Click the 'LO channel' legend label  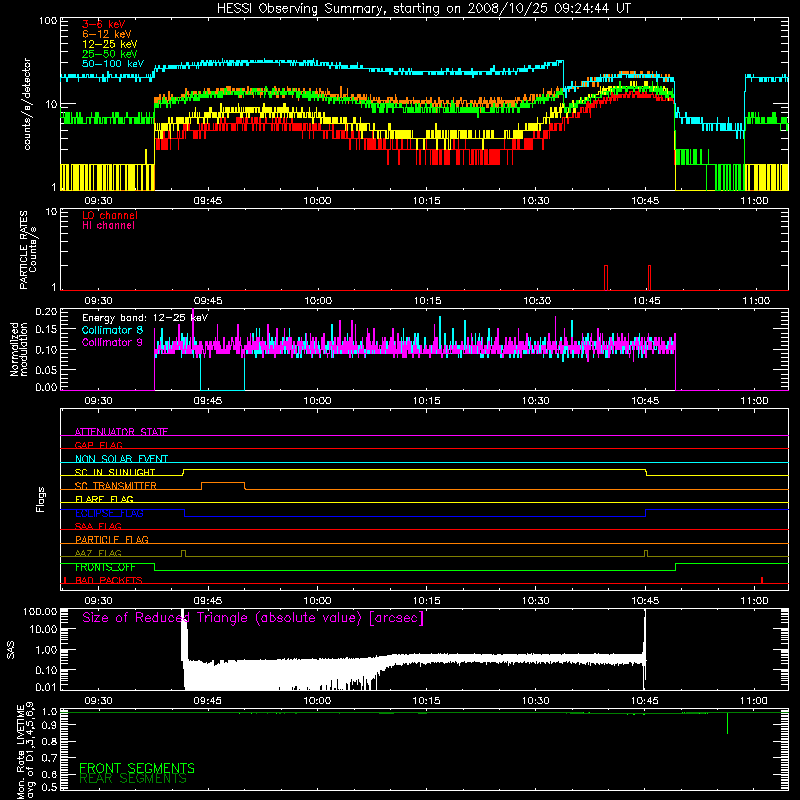click(110, 215)
